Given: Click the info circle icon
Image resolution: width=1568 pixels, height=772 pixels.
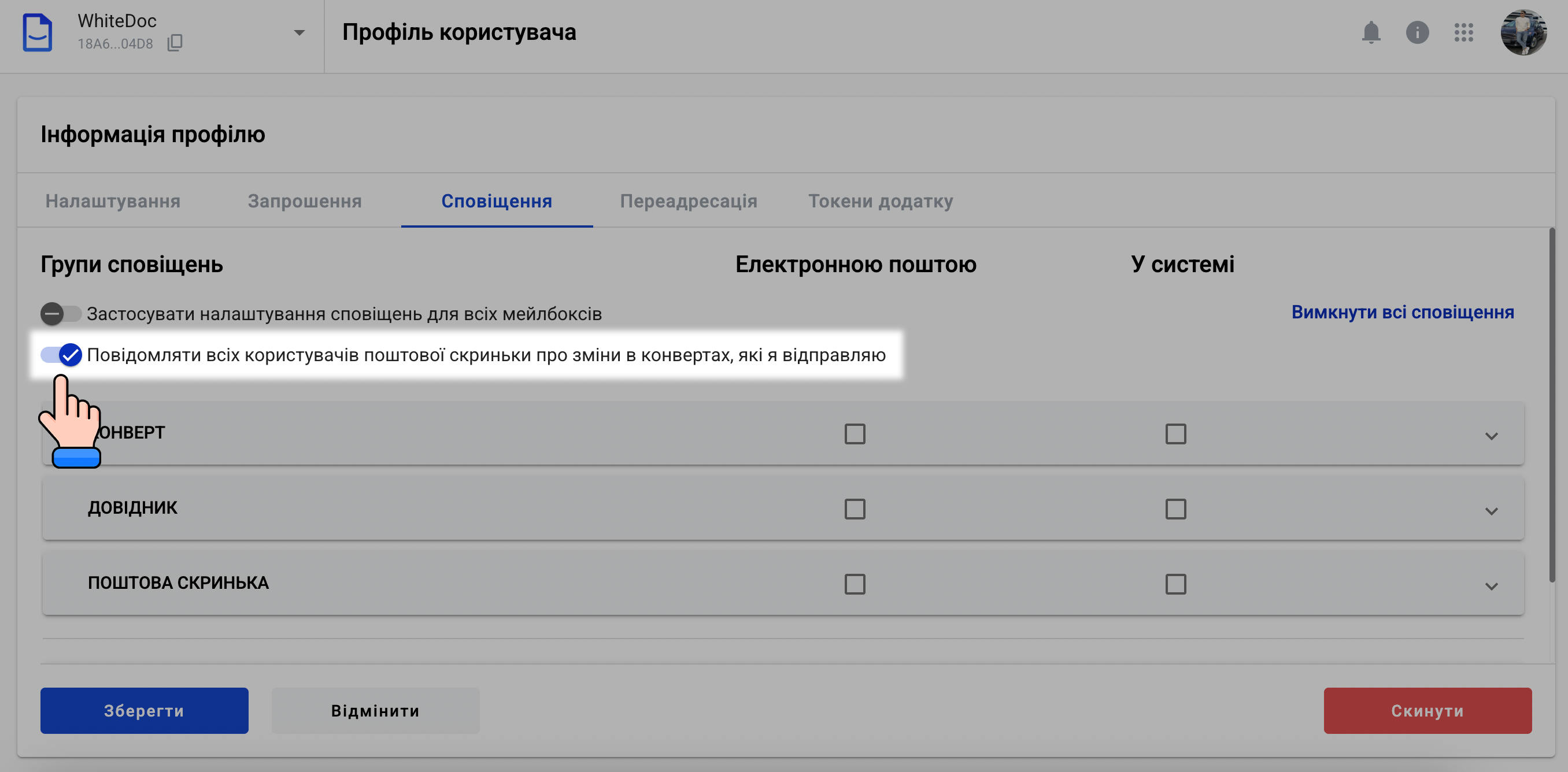Looking at the screenshot, I should [x=1417, y=32].
